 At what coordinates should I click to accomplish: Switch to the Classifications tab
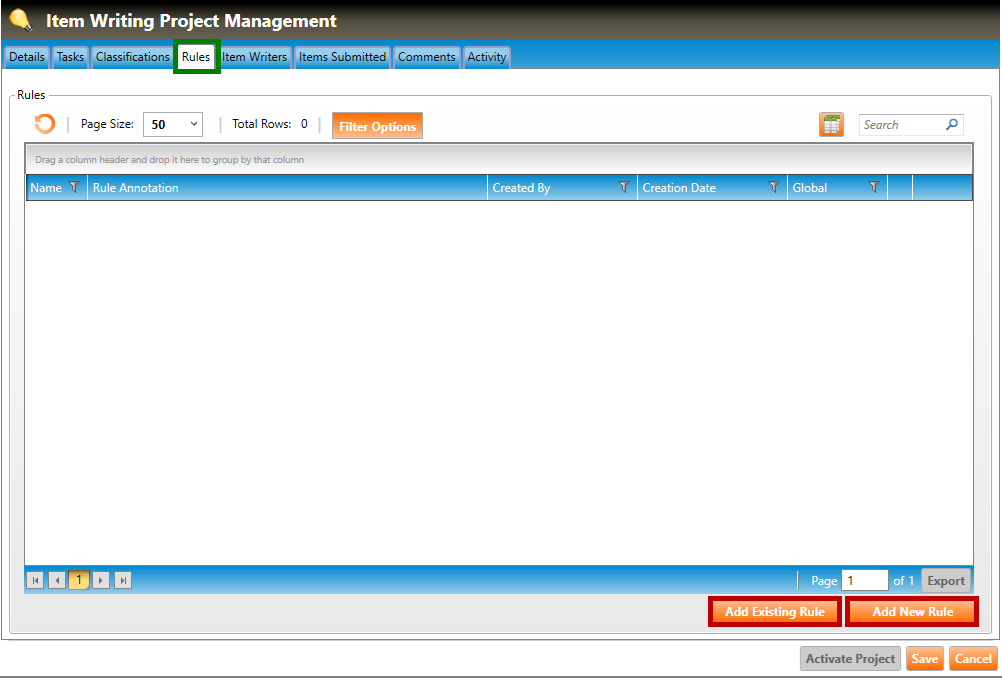pyautogui.click(x=133, y=57)
